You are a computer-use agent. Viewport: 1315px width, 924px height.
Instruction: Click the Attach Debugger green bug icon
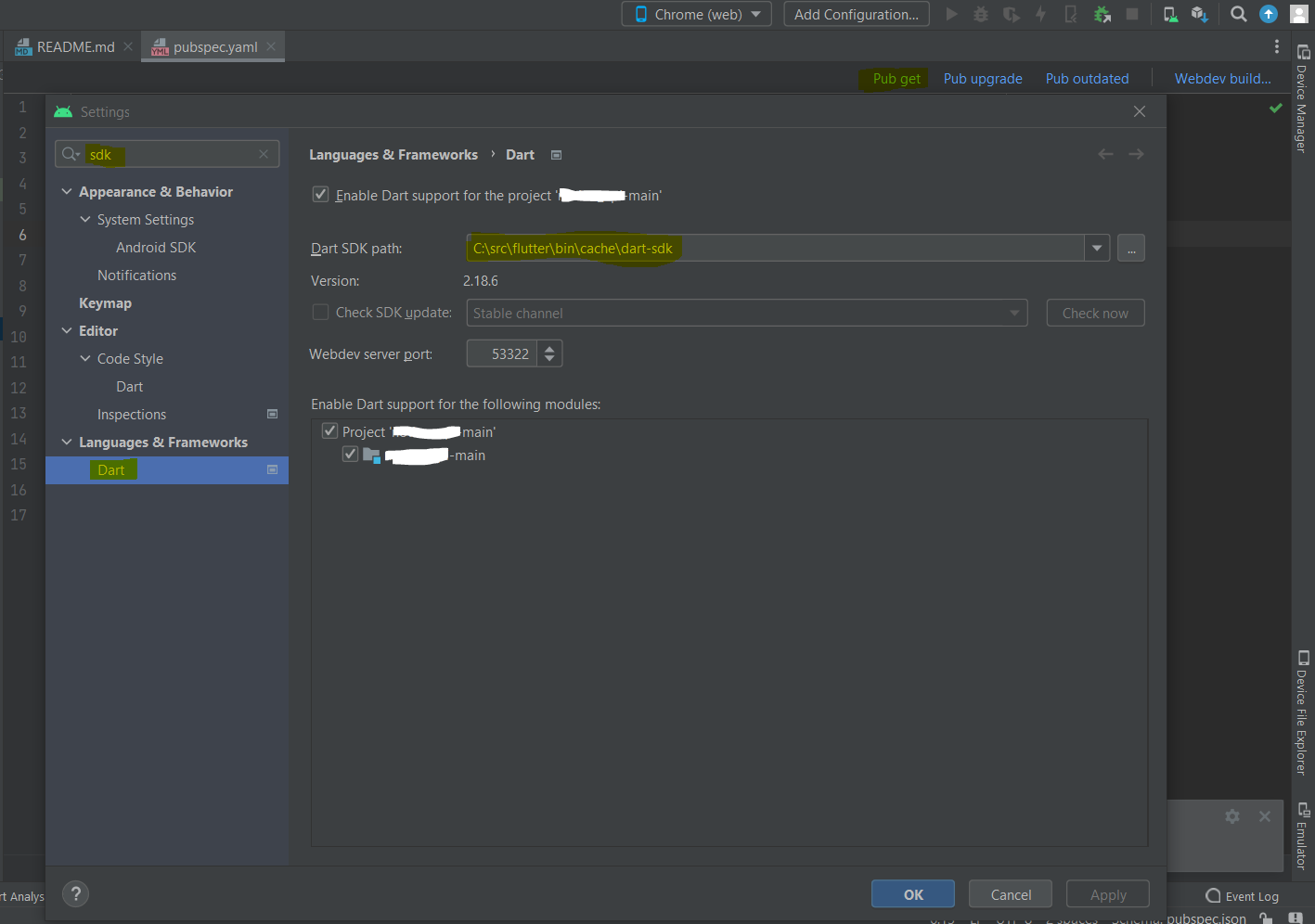click(x=1102, y=14)
